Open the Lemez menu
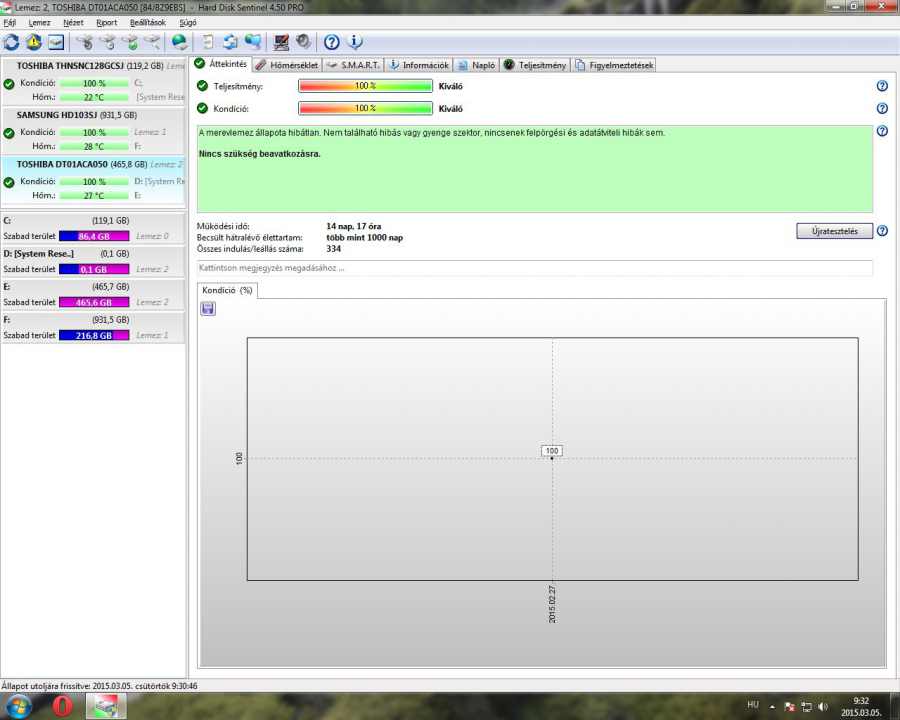 click(39, 22)
